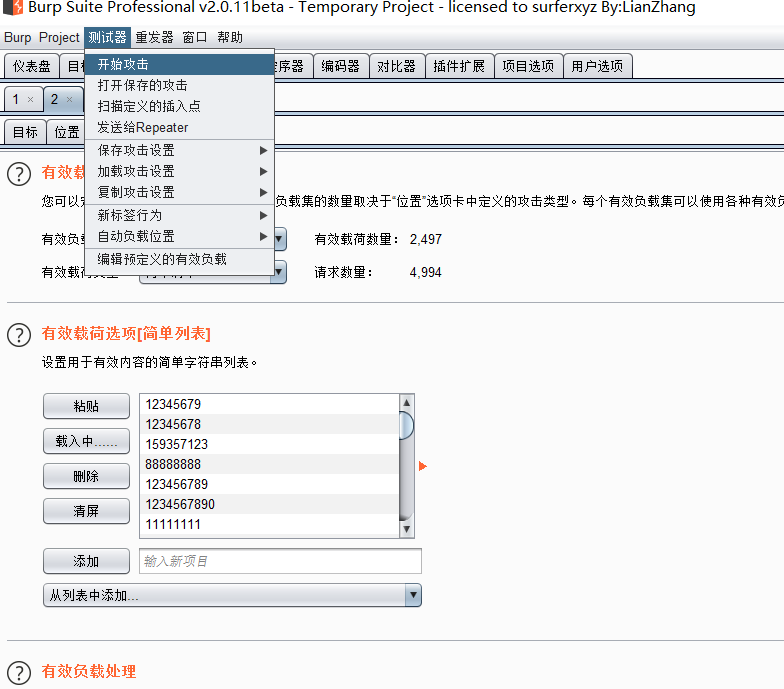Switch to the 用户选项 tab

tap(597, 66)
